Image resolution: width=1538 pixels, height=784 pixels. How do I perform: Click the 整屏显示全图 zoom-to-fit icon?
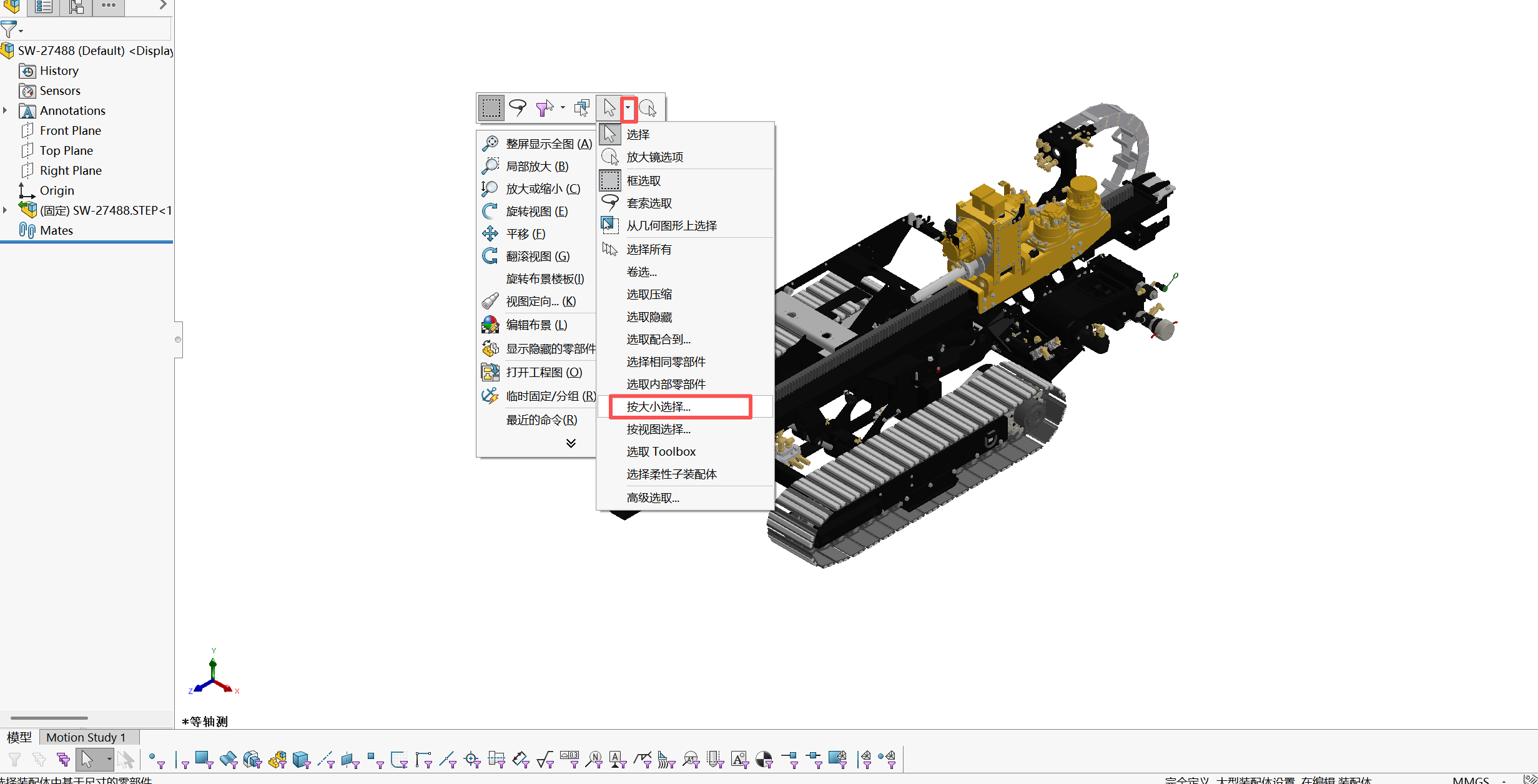coord(490,144)
